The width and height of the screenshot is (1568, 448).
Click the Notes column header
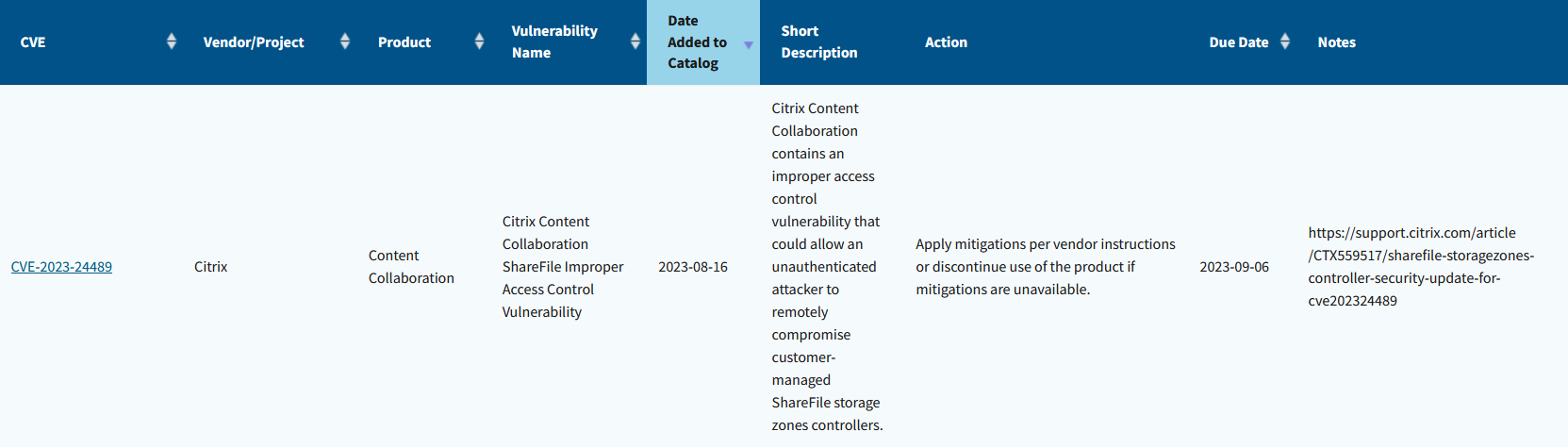(x=1336, y=42)
